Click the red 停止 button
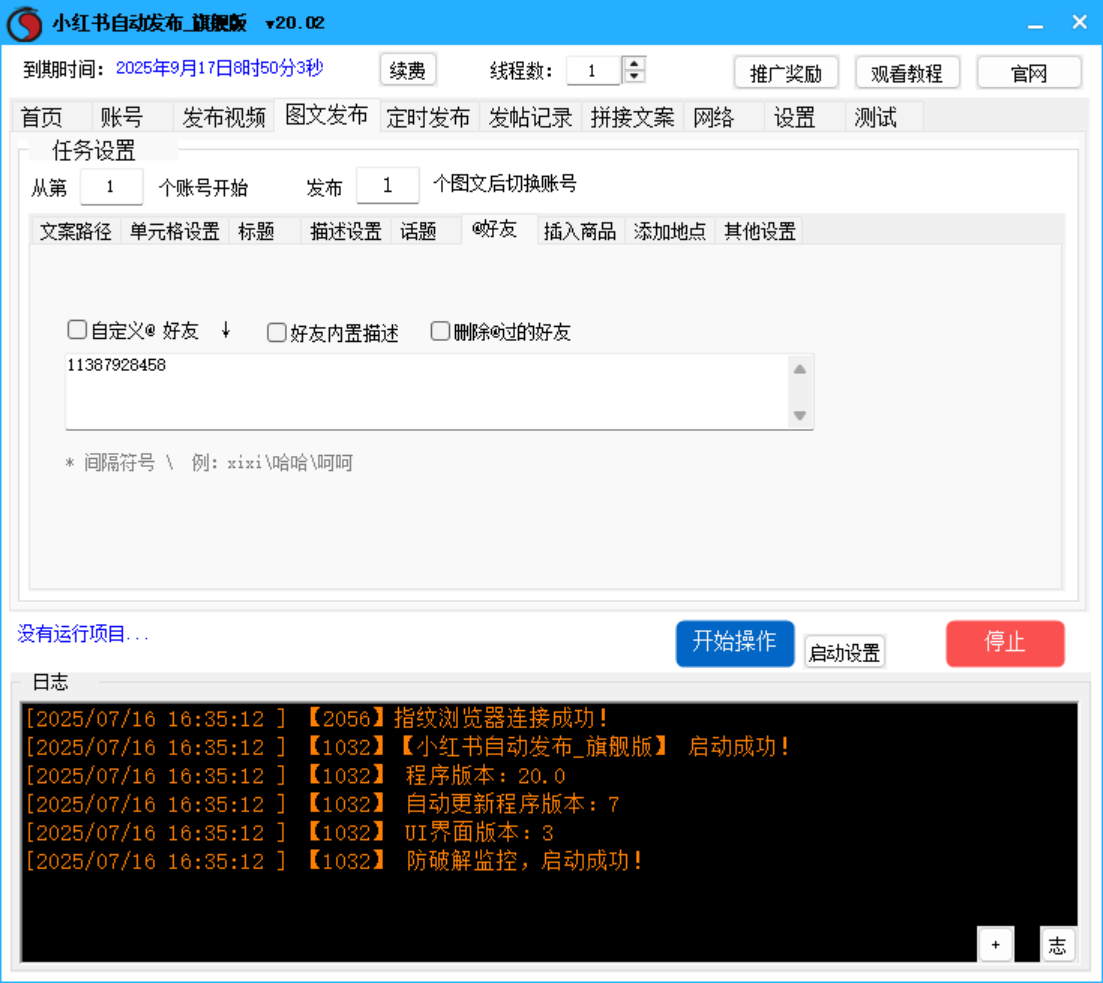This screenshot has width=1103, height=983. tap(1005, 643)
